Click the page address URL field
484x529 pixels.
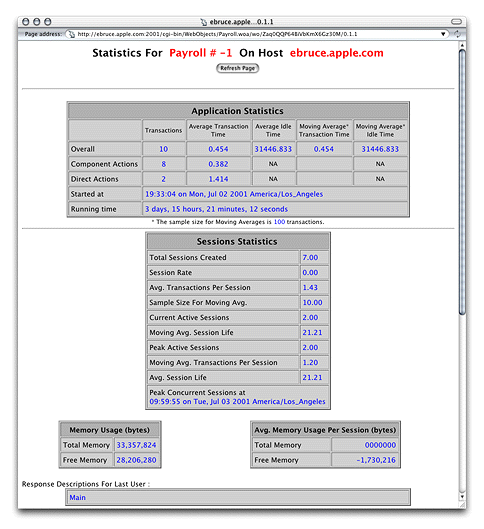coord(256,34)
